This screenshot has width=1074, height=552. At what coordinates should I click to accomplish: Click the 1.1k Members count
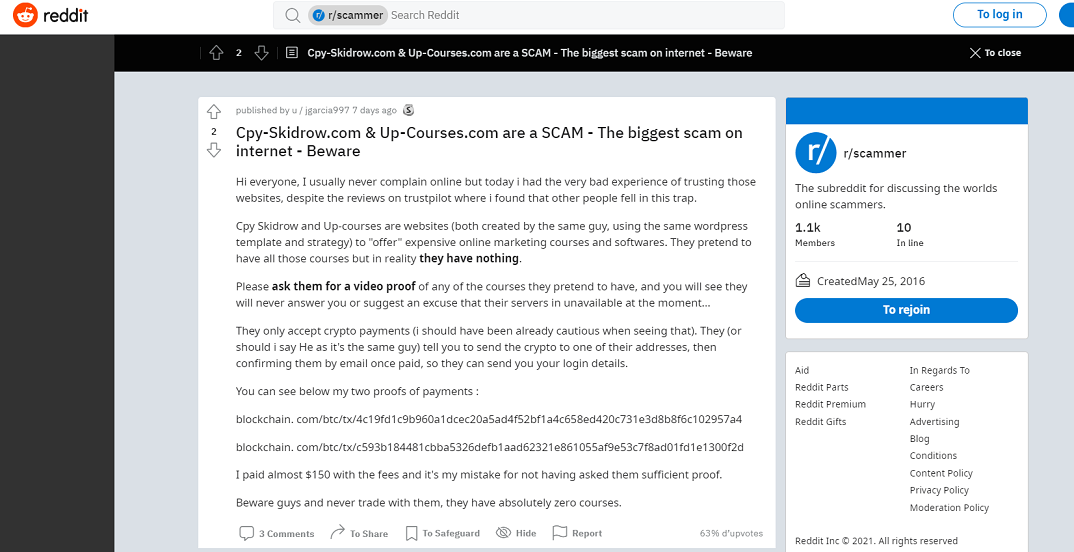815,234
